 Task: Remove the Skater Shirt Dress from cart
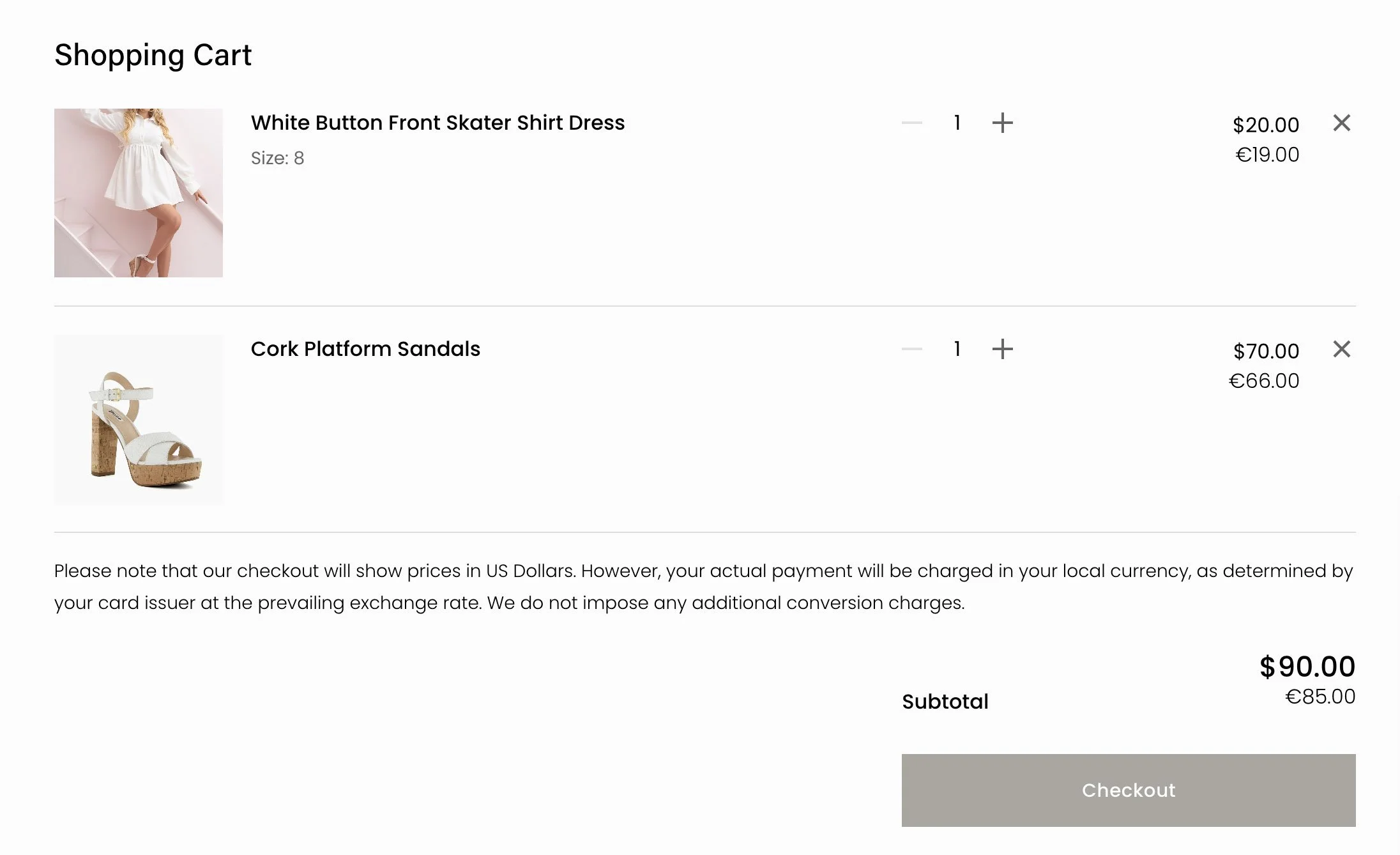pos(1342,123)
